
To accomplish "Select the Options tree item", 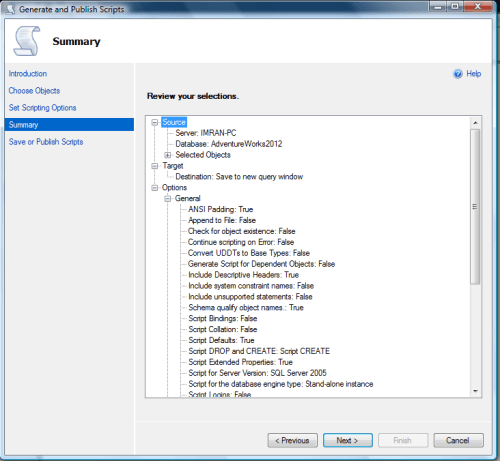I will (x=174, y=188).
